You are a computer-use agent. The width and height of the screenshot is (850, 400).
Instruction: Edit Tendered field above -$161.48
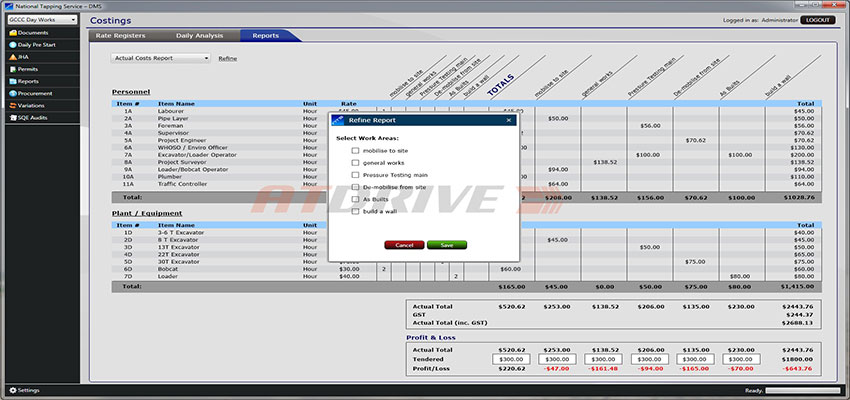(603, 359)
